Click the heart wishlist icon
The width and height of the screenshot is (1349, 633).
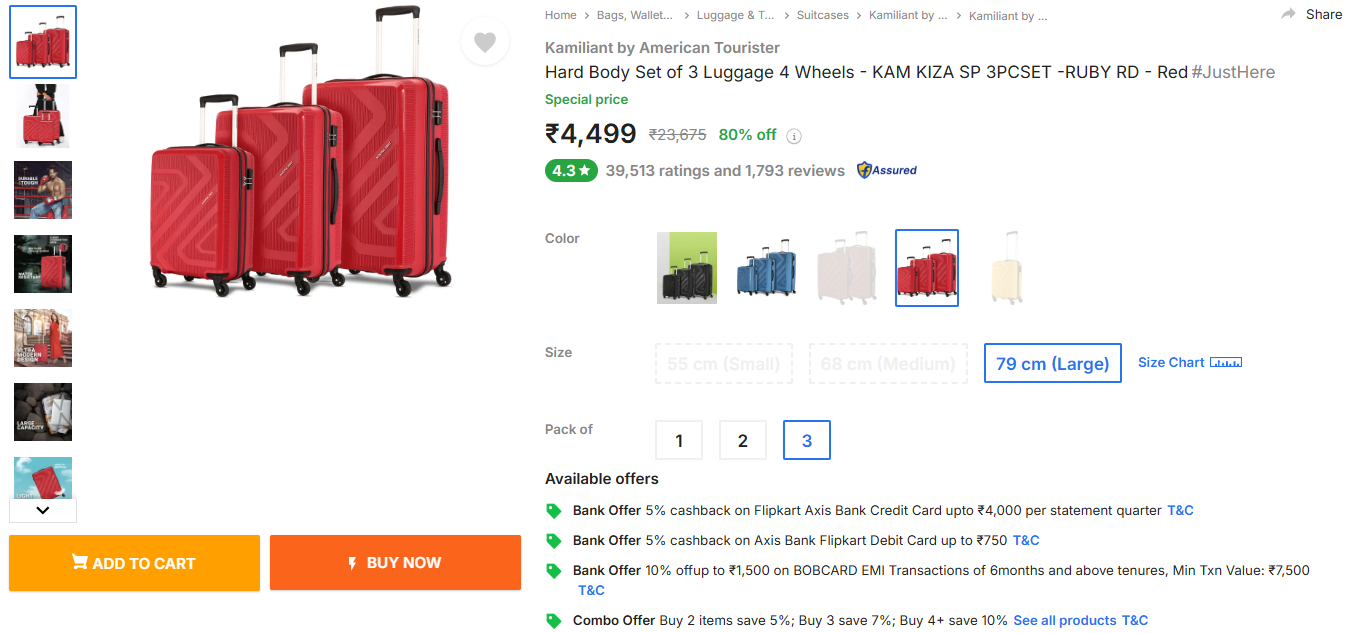[x=485, y=42]
